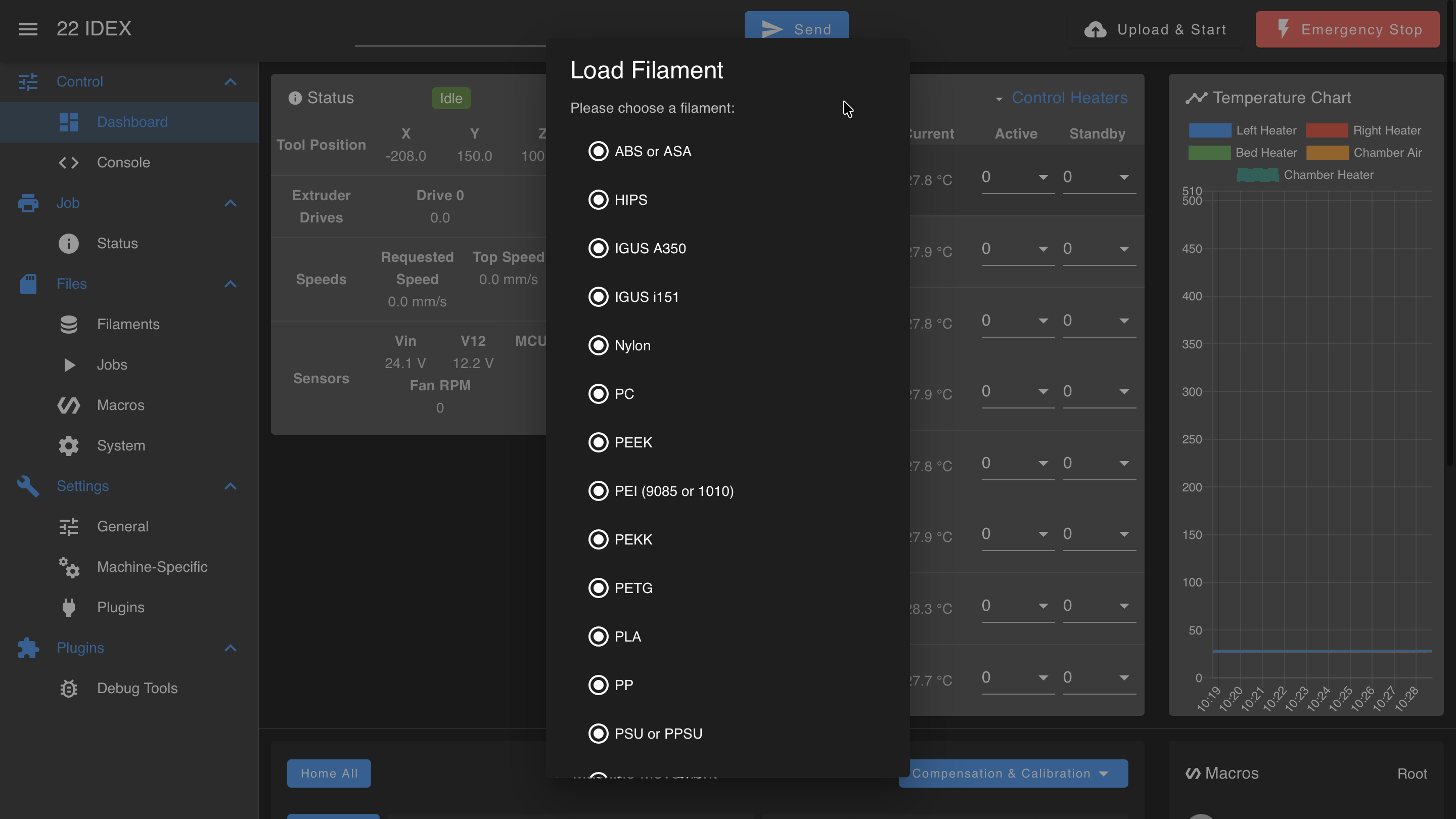This screenshot has width=1456, height=819.
Task: Click the General tuning sliders icon
Action: pos(68,526)
